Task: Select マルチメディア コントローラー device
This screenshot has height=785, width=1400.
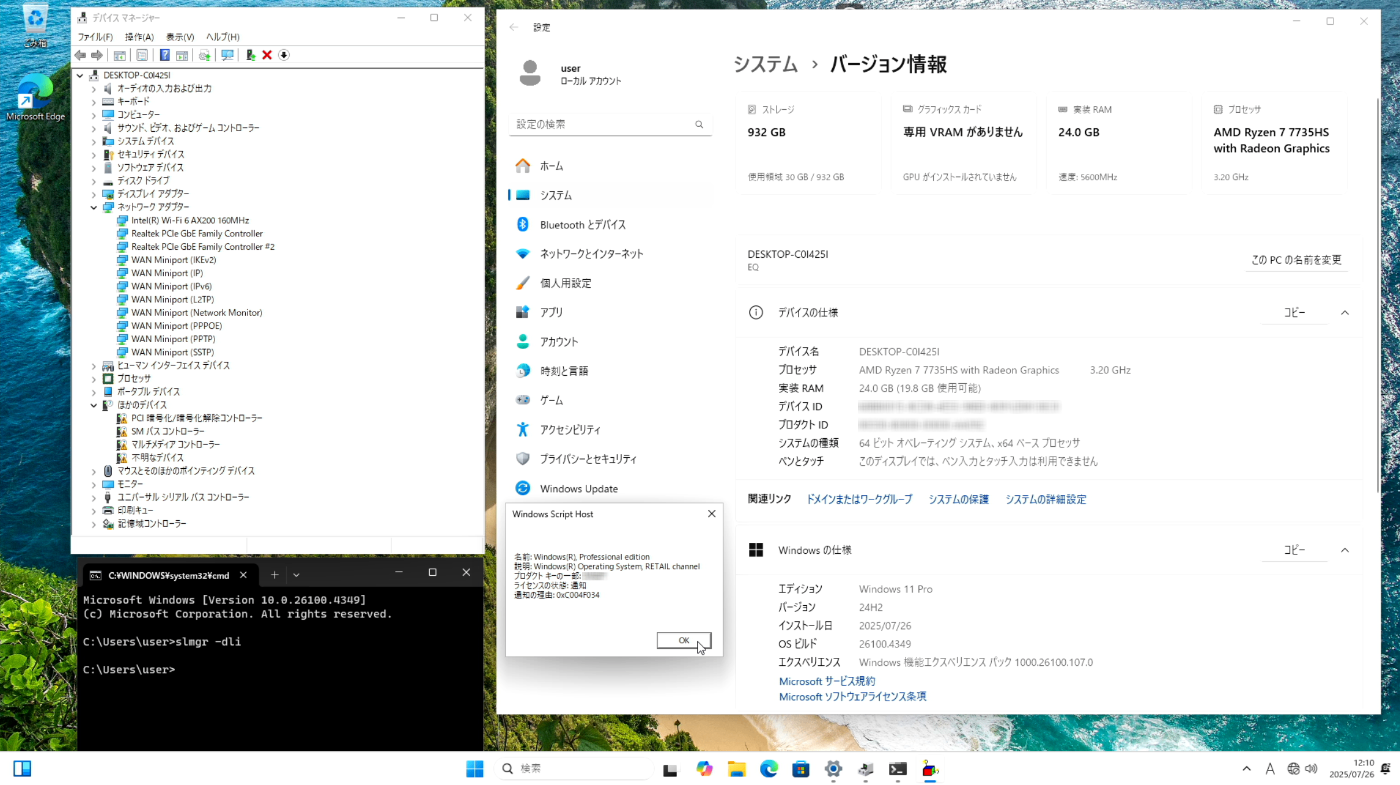Action: pos(176,444)
